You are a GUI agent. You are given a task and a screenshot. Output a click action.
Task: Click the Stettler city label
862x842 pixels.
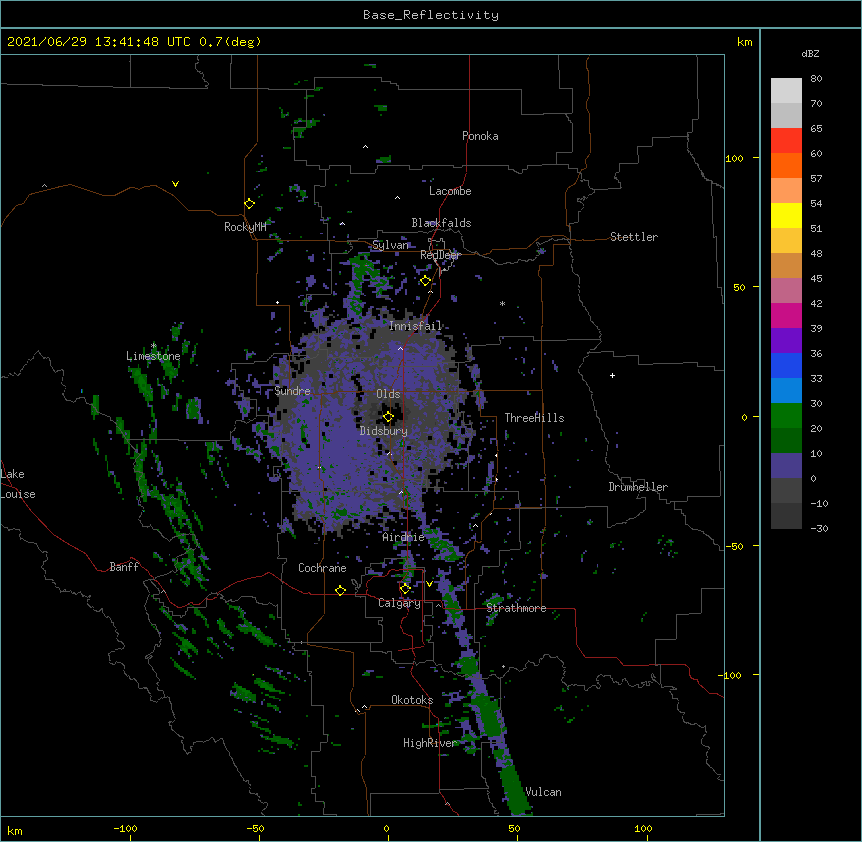click(634, 237)
